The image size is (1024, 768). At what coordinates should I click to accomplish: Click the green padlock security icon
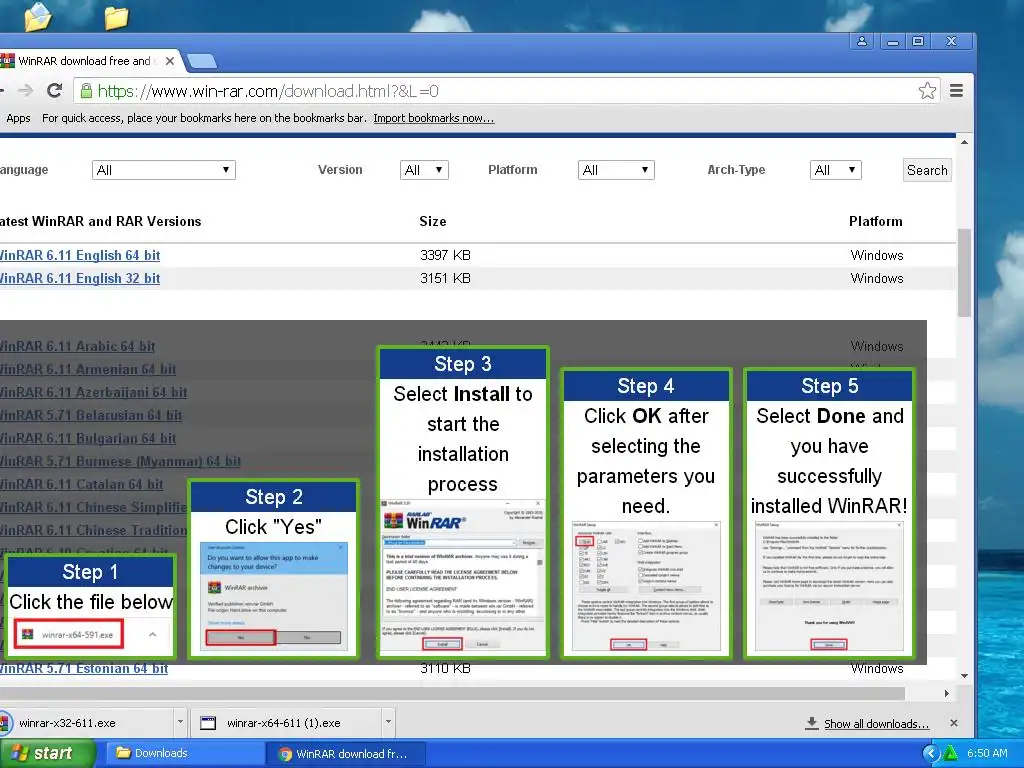[x=86, y=91]
